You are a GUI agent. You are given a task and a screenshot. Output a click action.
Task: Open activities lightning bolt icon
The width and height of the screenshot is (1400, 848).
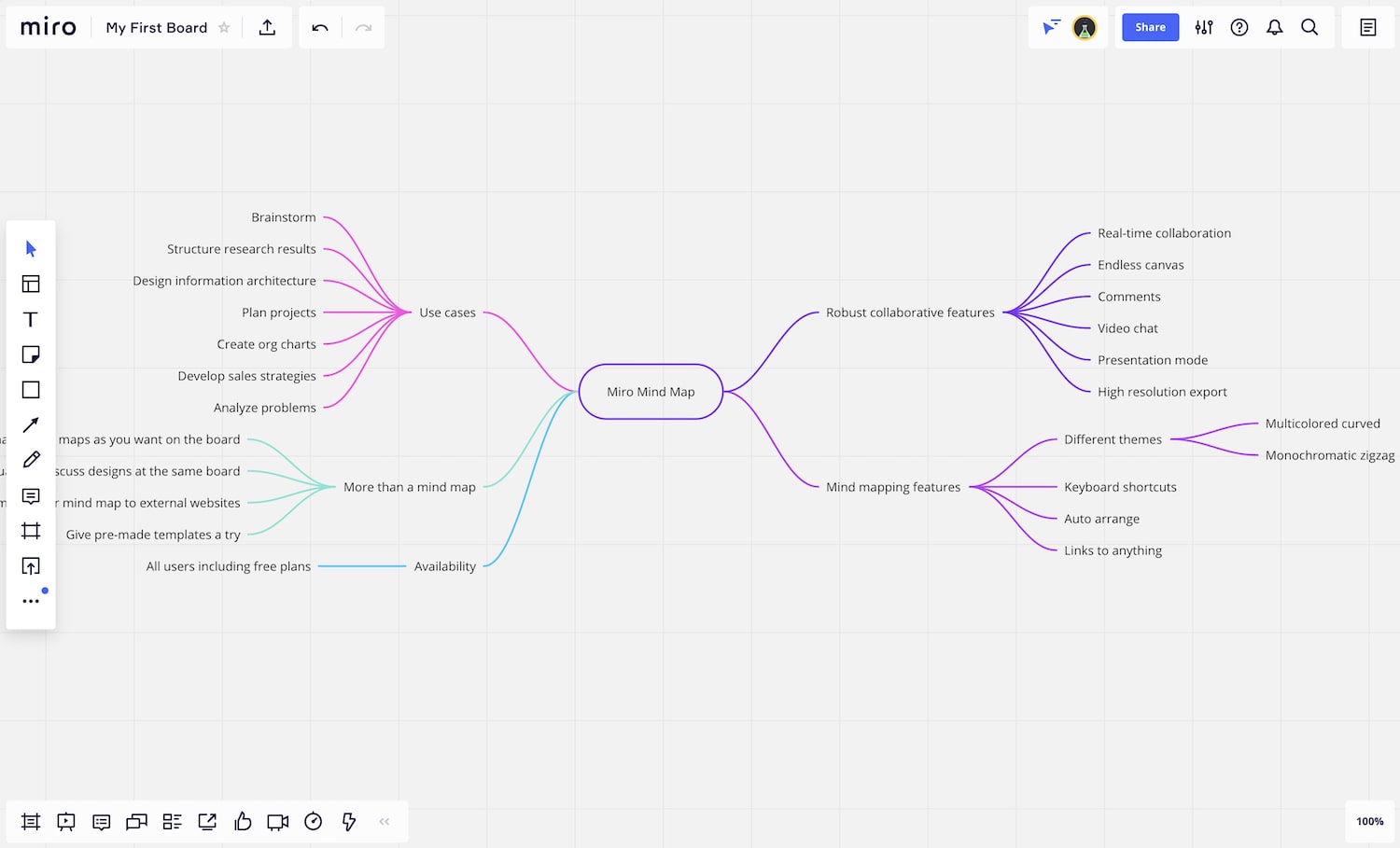click(x=349, y=822)
